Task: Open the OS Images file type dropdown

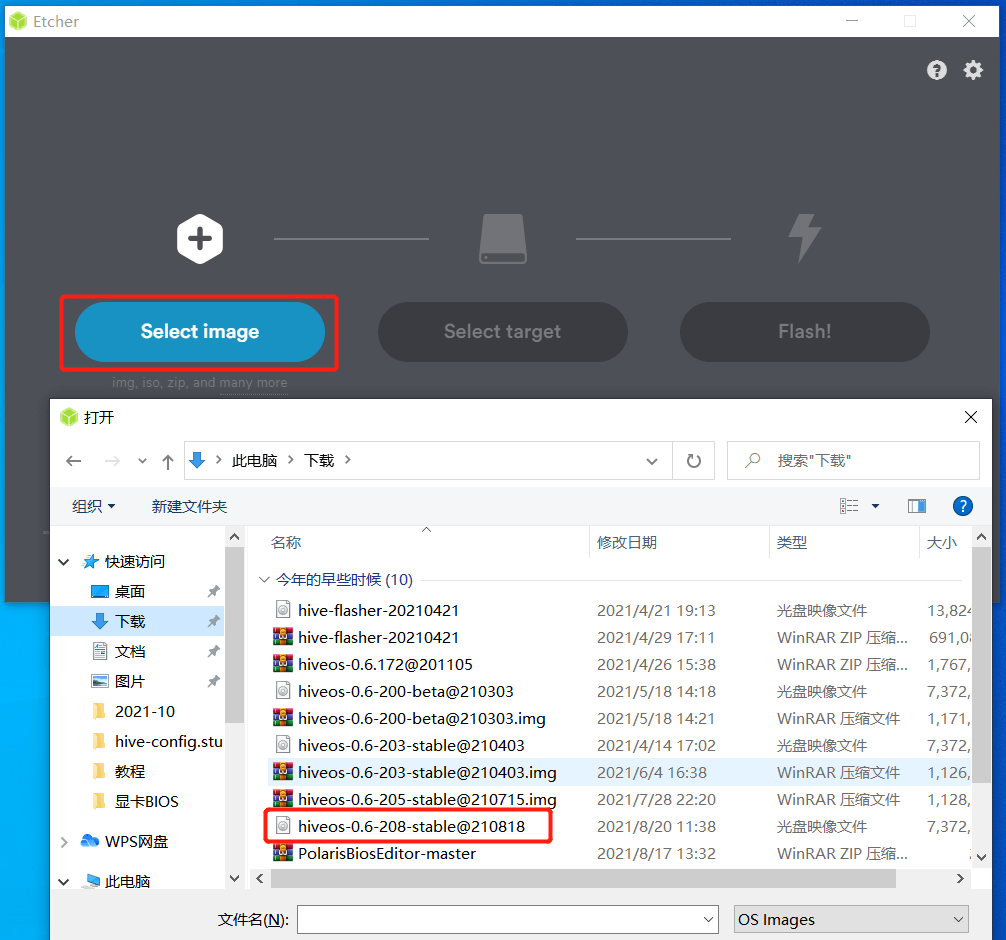Action: click(x=850, y=919)
